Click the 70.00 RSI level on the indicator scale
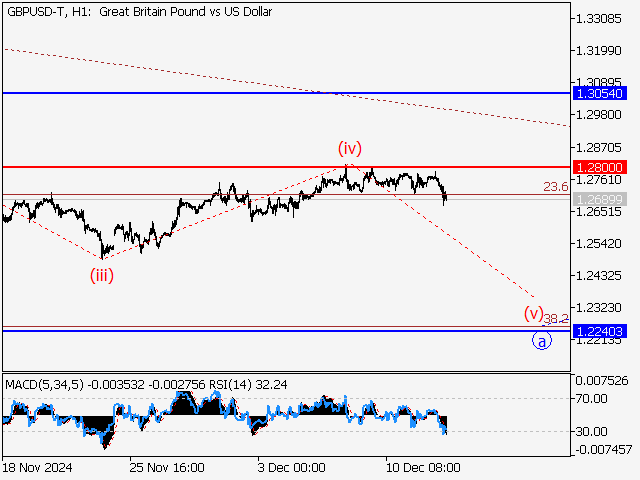The image size is (640, 480). [x=592, y=398]
